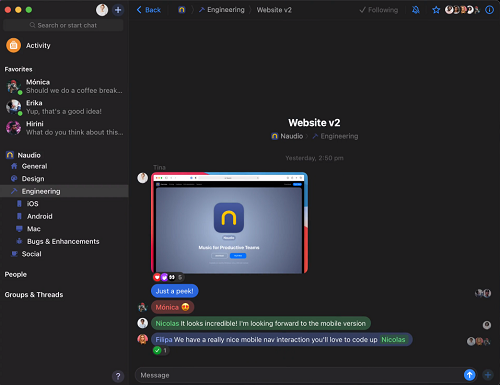
Task: Click the attachment plus icon beside message box
Action: tap(488, 375)
